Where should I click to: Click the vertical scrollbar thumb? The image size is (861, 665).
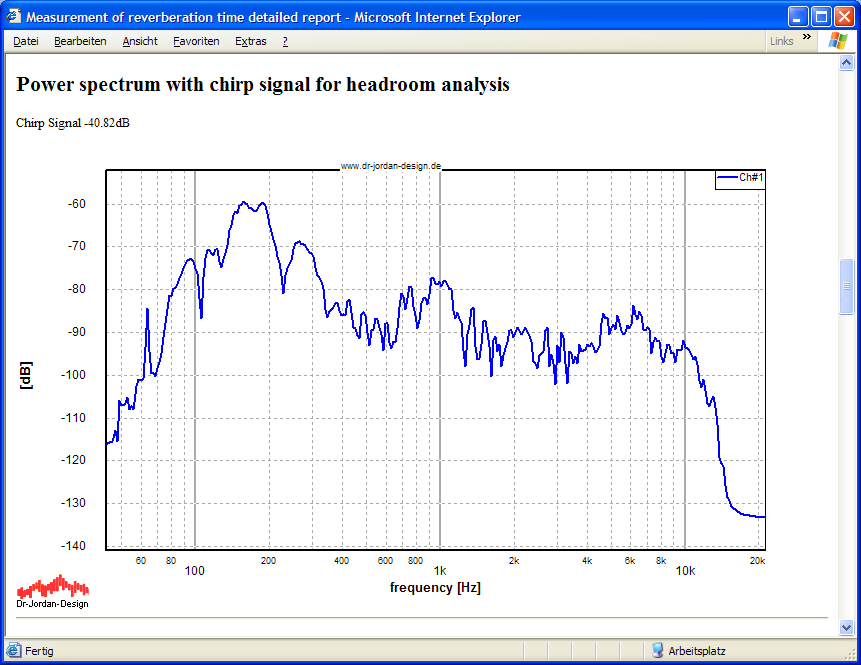click(847, 286)
